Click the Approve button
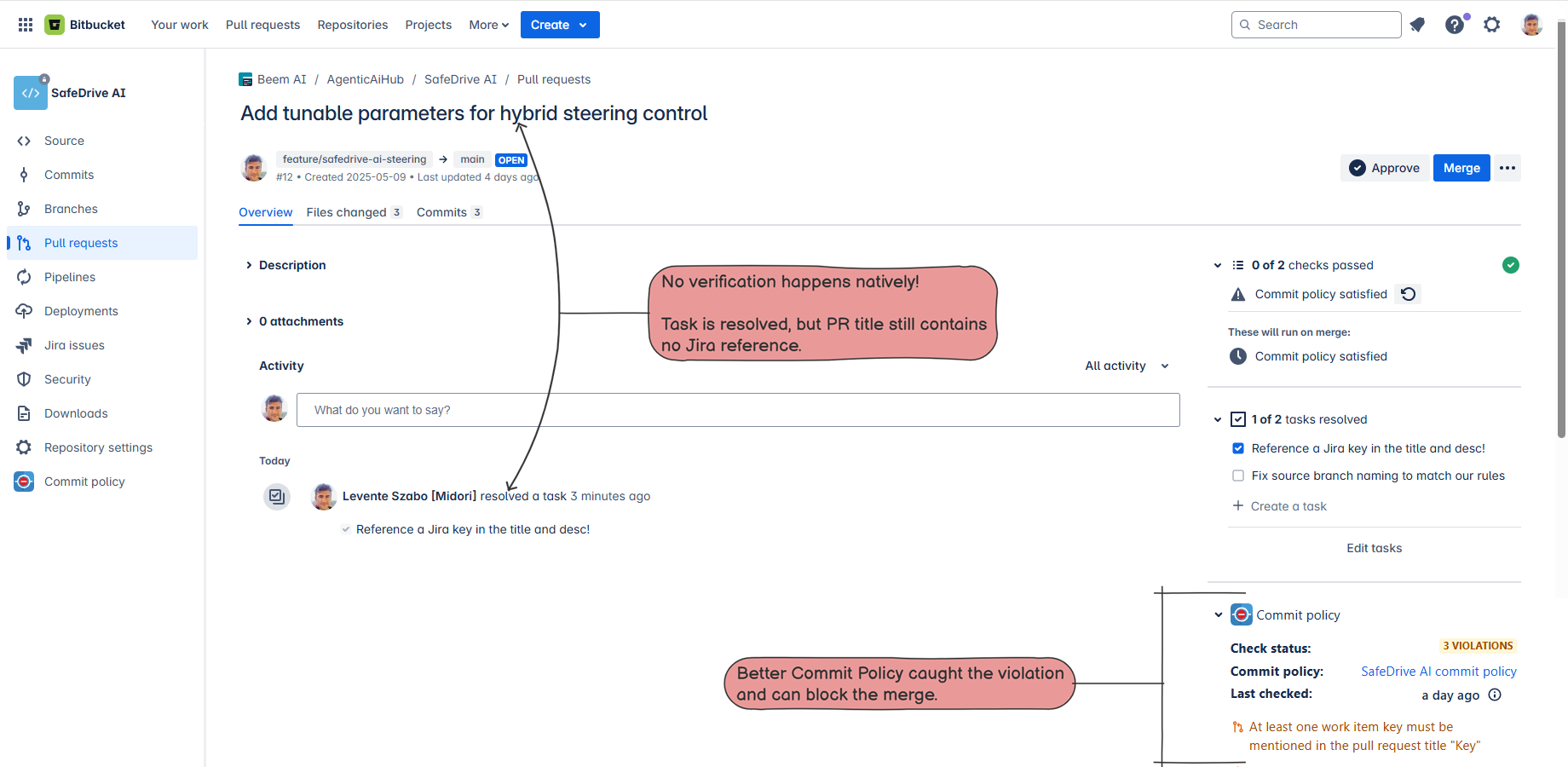Viewport: 1568px width, 767px height. (x=1385, y=168)
